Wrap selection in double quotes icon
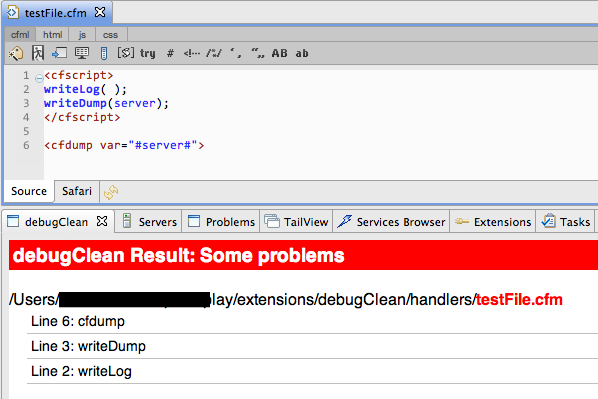The width and height of the screenshot is (598, 399). tap(258, 53)
